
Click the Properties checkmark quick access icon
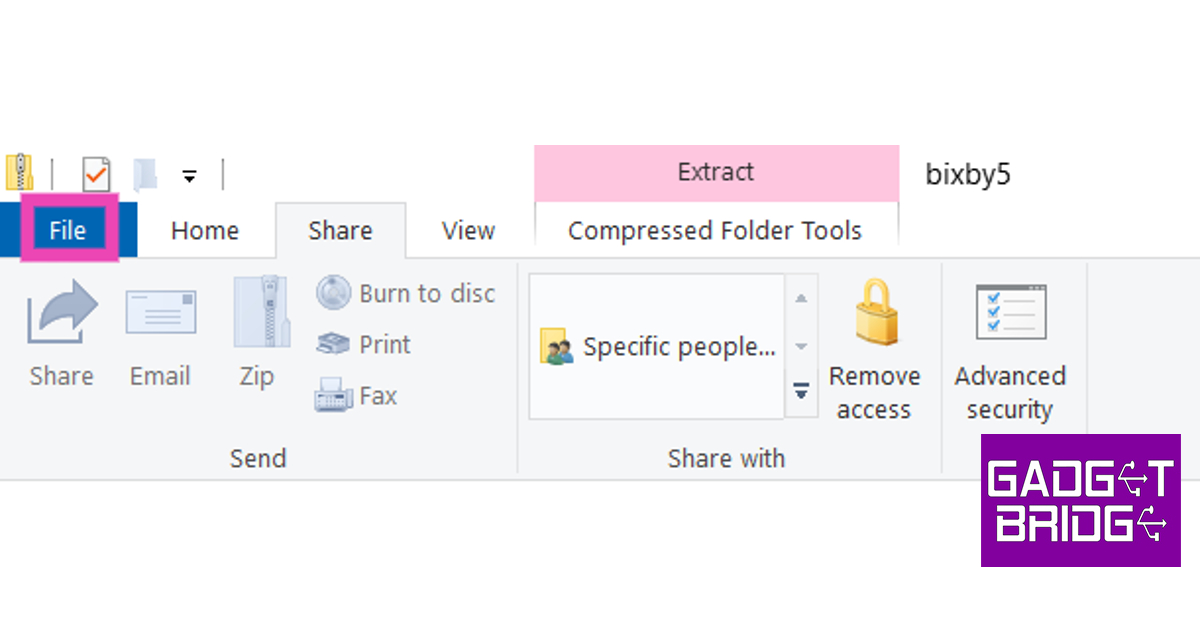[x=96, y=174]
